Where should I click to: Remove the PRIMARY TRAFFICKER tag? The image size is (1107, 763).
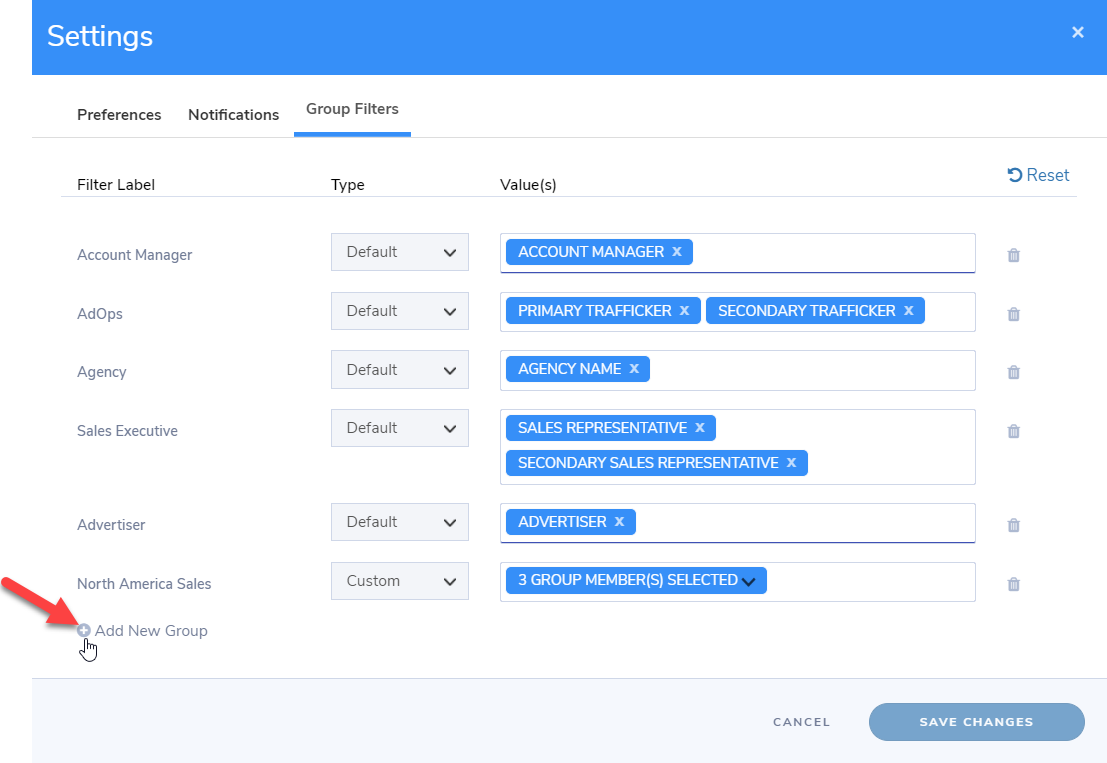click(x=684, y=311)
